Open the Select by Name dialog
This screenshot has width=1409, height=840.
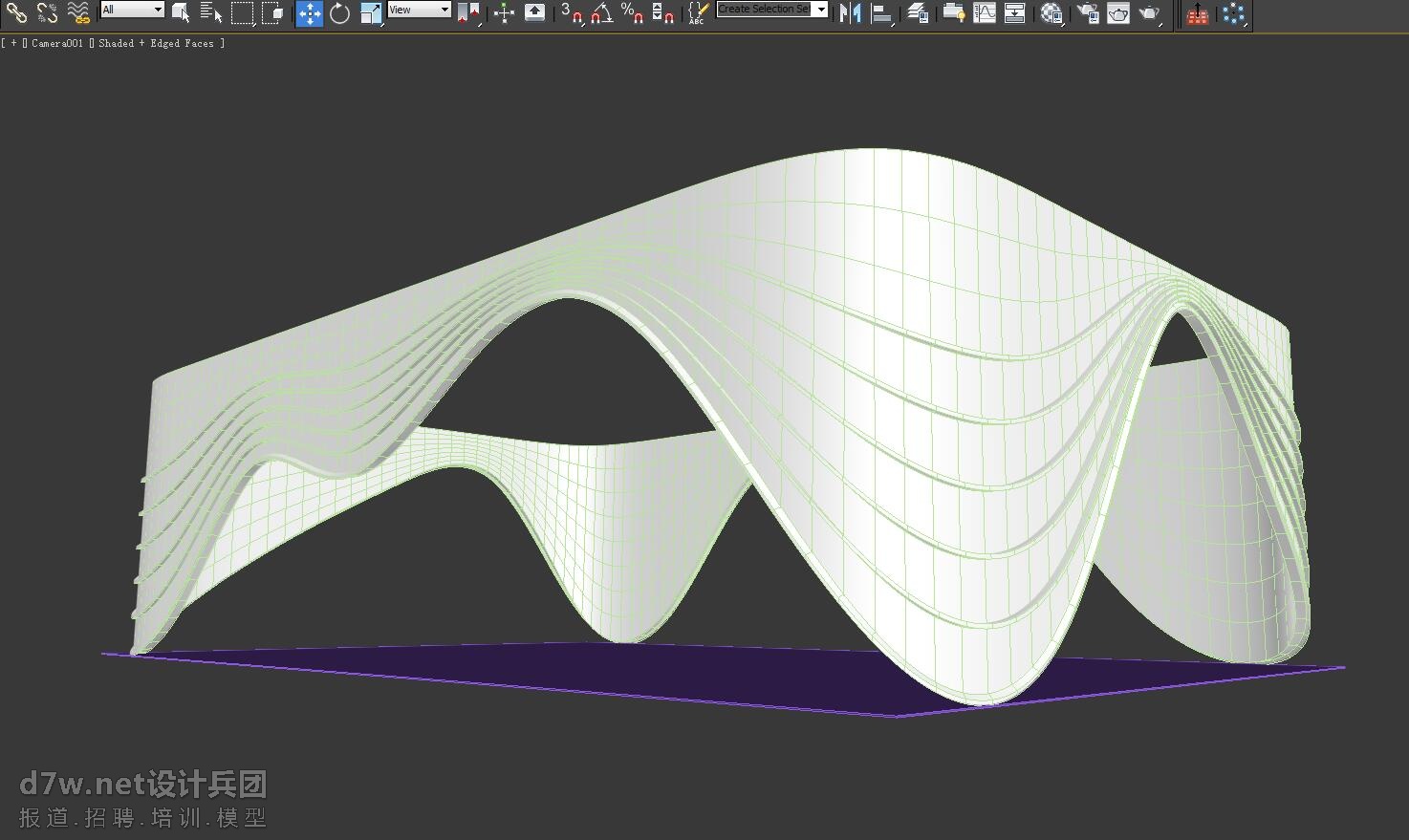(x=211, y=12)
